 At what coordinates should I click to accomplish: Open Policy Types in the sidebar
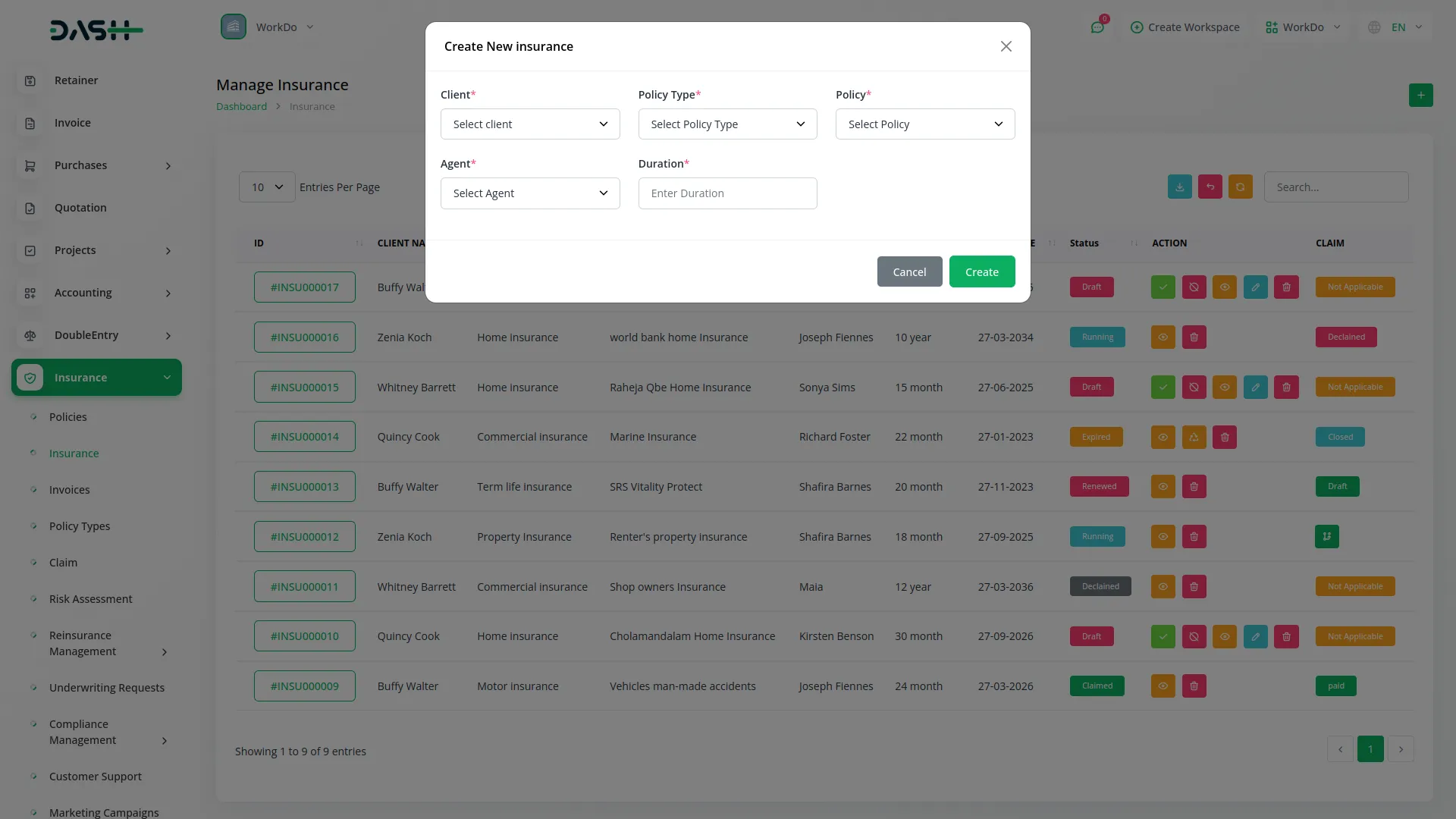pyautogui.click(x=80, y=526)
